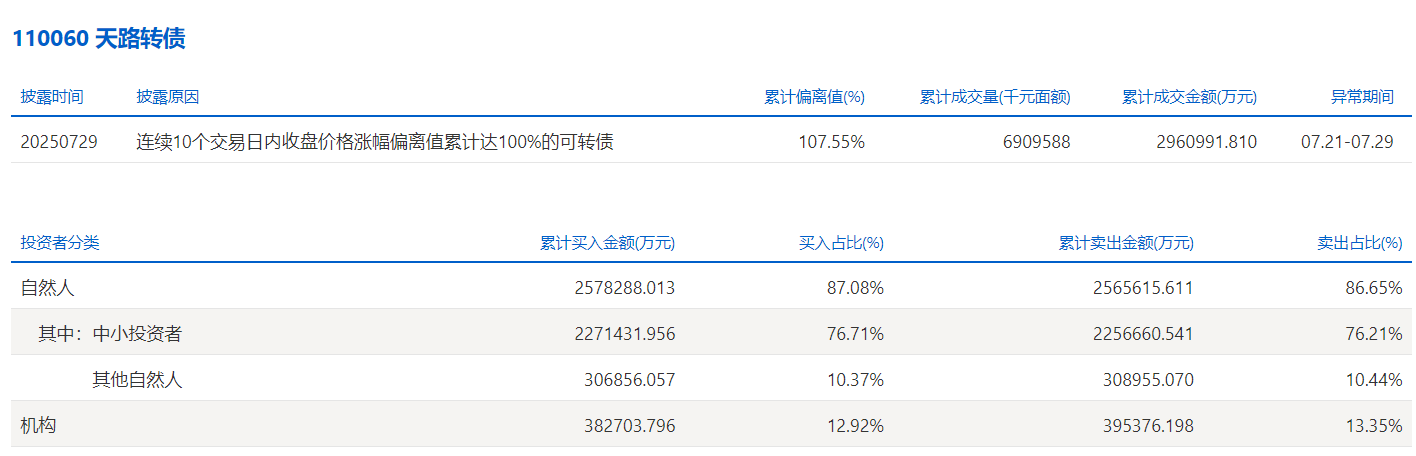This screenshot has height=456, width=1416.
Task: Click the 累计偏离值(%) column header
Action: tap(814, 97)
